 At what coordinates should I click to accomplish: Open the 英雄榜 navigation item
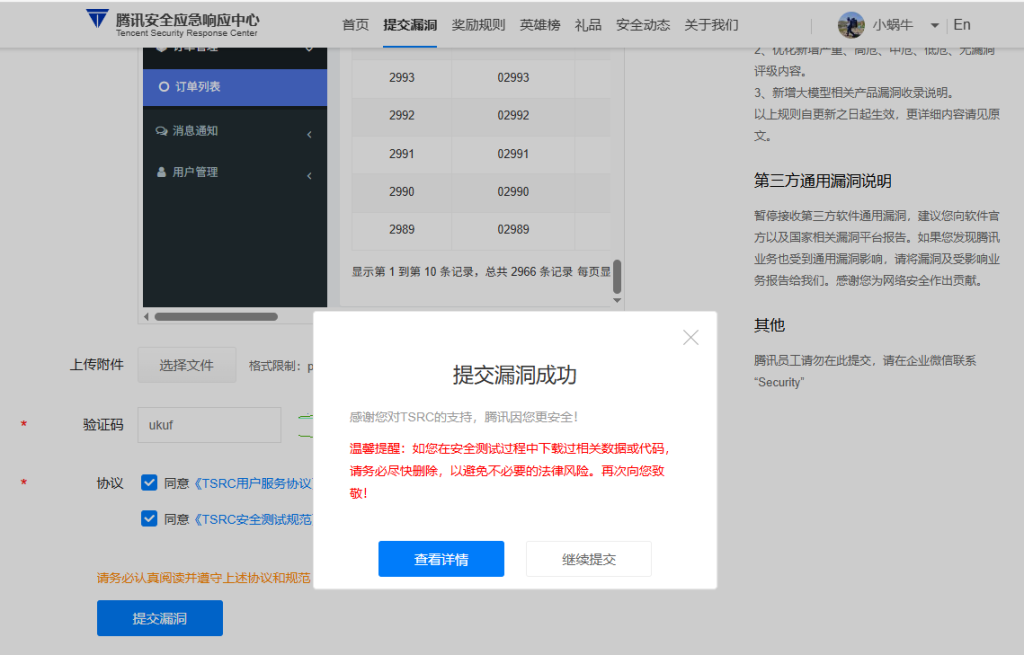[540, 25]
